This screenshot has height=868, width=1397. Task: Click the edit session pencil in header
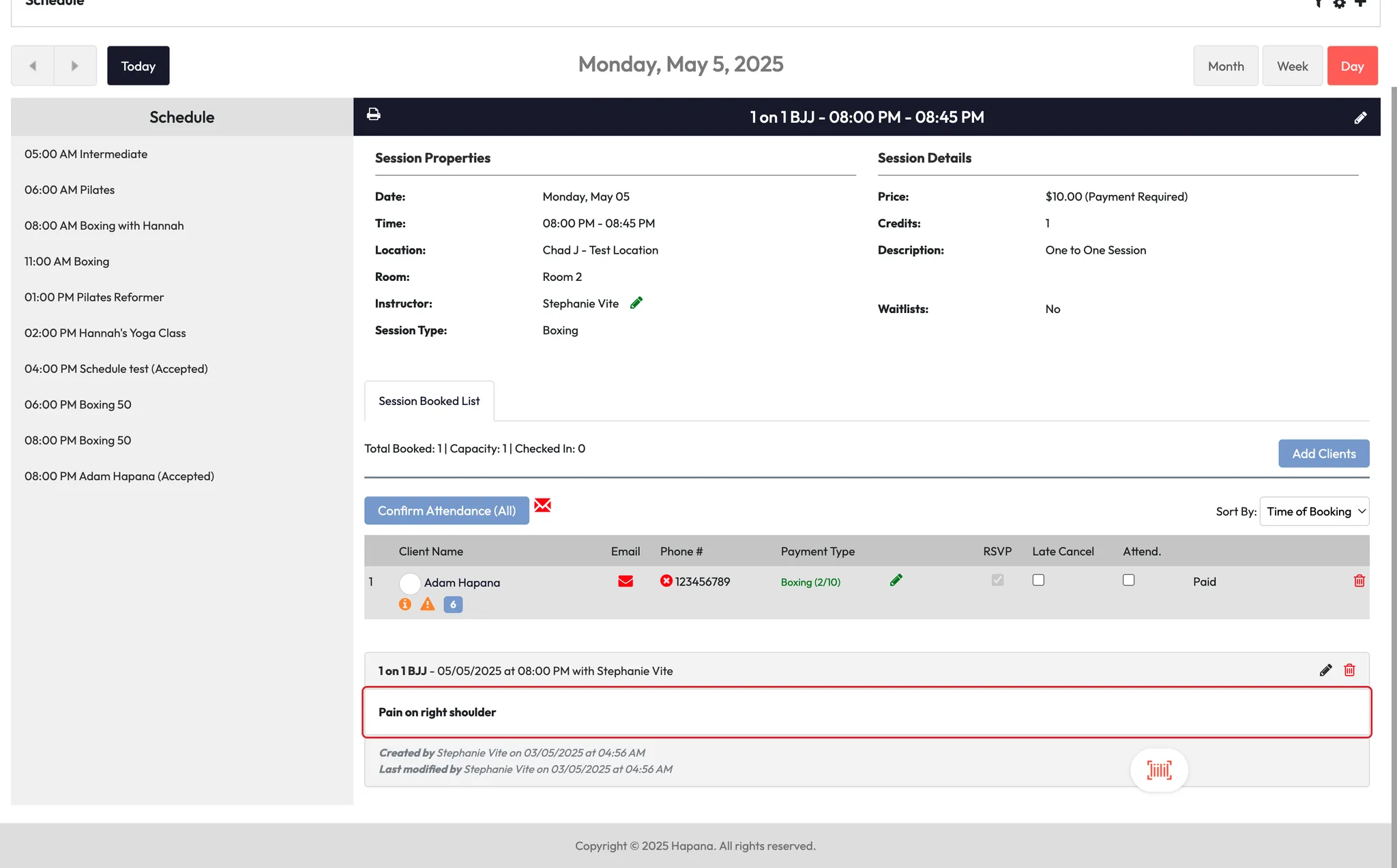pyautogui.click(x=1360, y=118)
